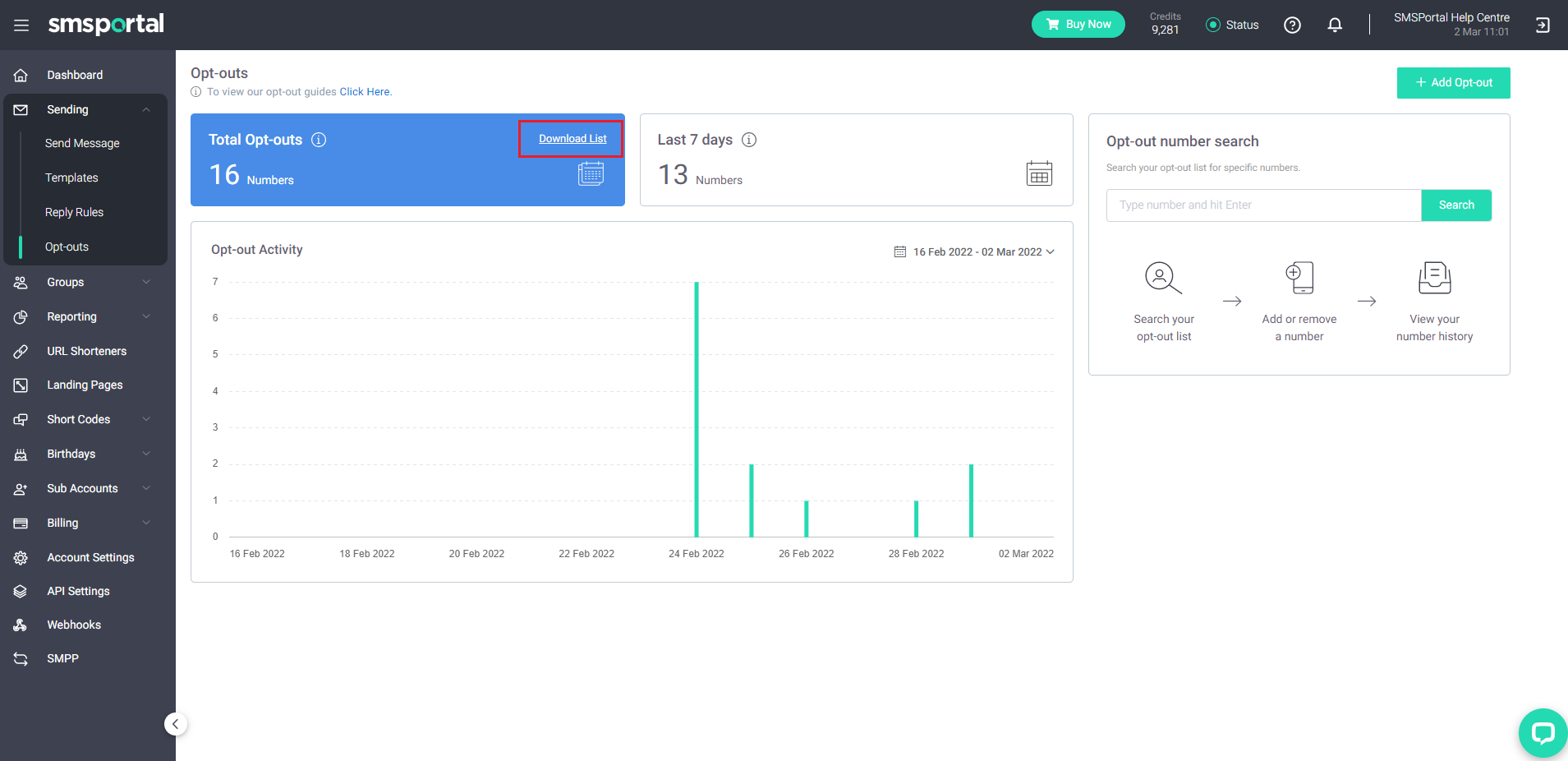
Task: Focus the opt-out number search field
Action: (1264, 205)
